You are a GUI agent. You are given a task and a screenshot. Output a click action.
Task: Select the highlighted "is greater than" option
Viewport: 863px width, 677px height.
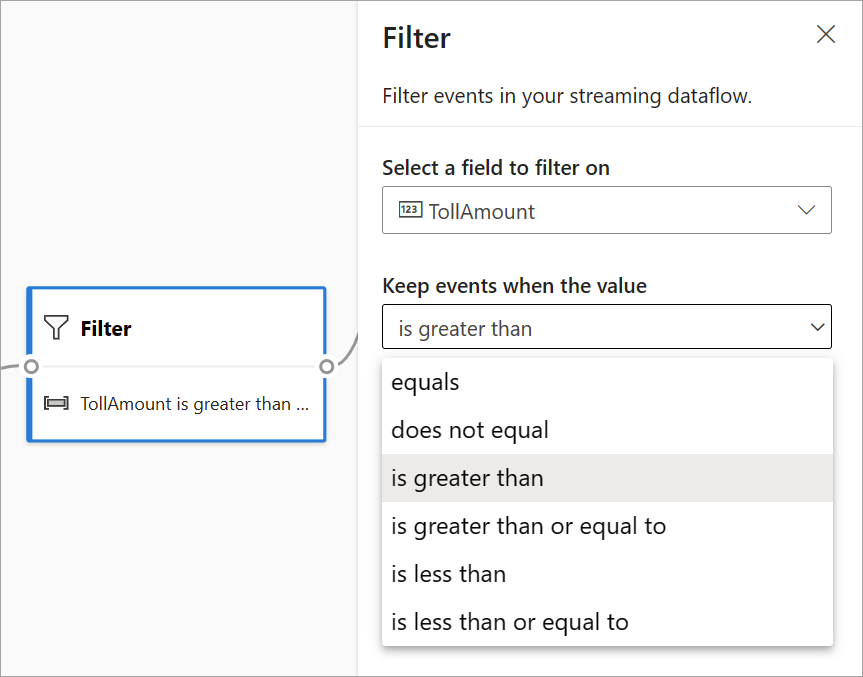pyautogui.click(x=467, y=478)
